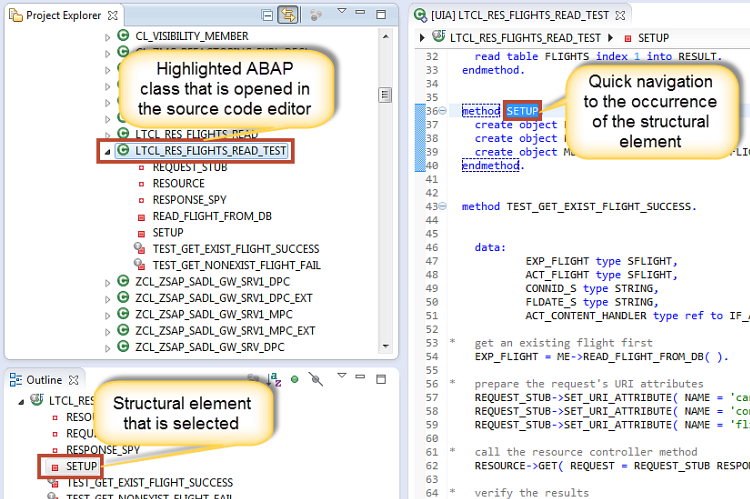
Task: Click test method icon of TEST_GET_EXIST_FLIGHT_SUCCESS in Project Explorer
Action: click(x=140, y=248)
